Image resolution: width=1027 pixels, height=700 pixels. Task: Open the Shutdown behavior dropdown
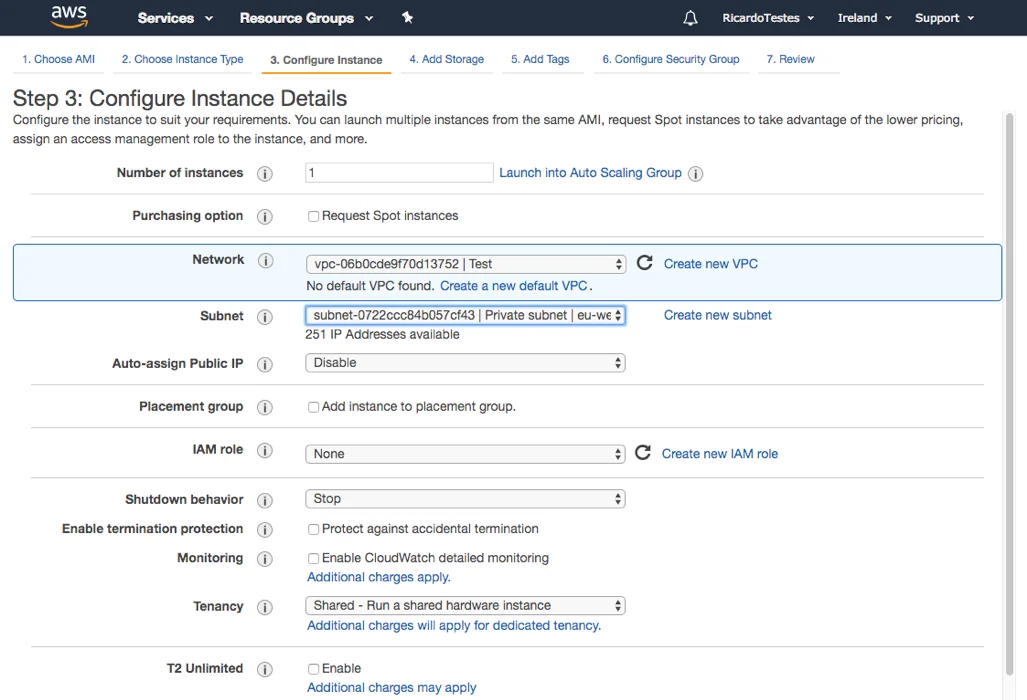coord(465,499)
